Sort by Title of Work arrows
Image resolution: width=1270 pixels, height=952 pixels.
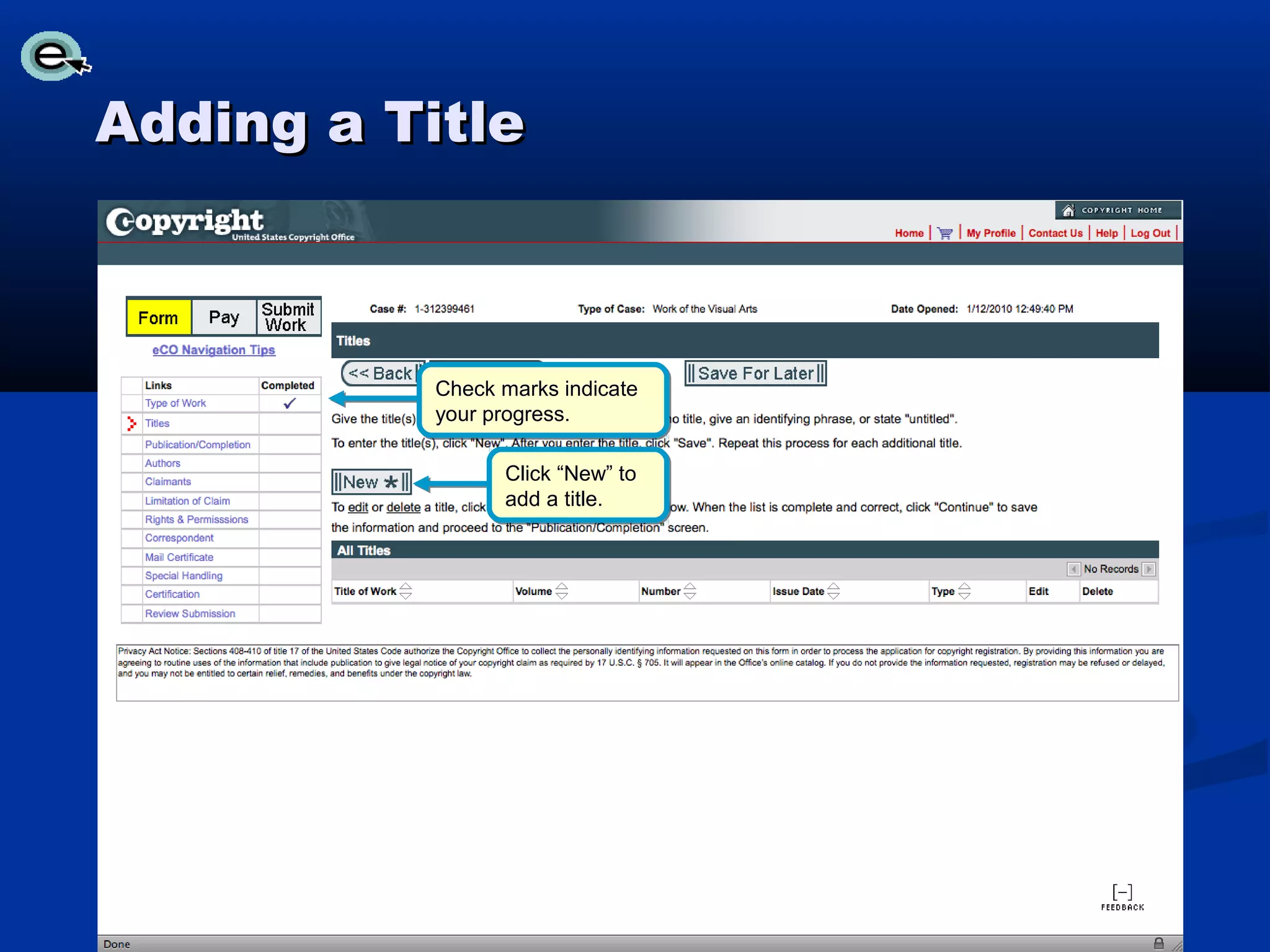point(406,591)
